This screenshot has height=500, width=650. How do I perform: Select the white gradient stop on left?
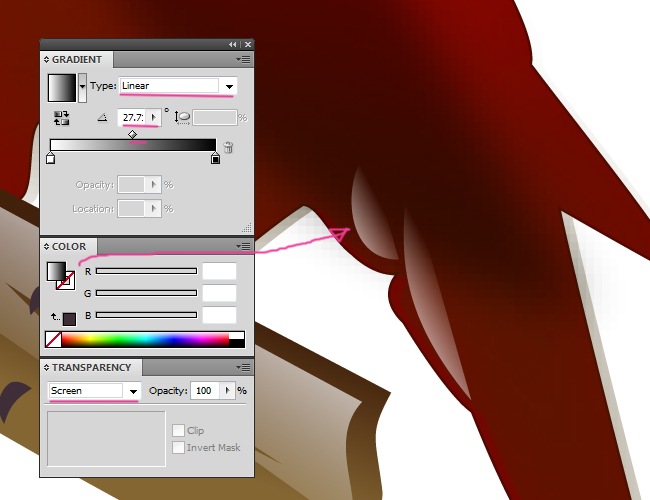click(x=51, y=157)
